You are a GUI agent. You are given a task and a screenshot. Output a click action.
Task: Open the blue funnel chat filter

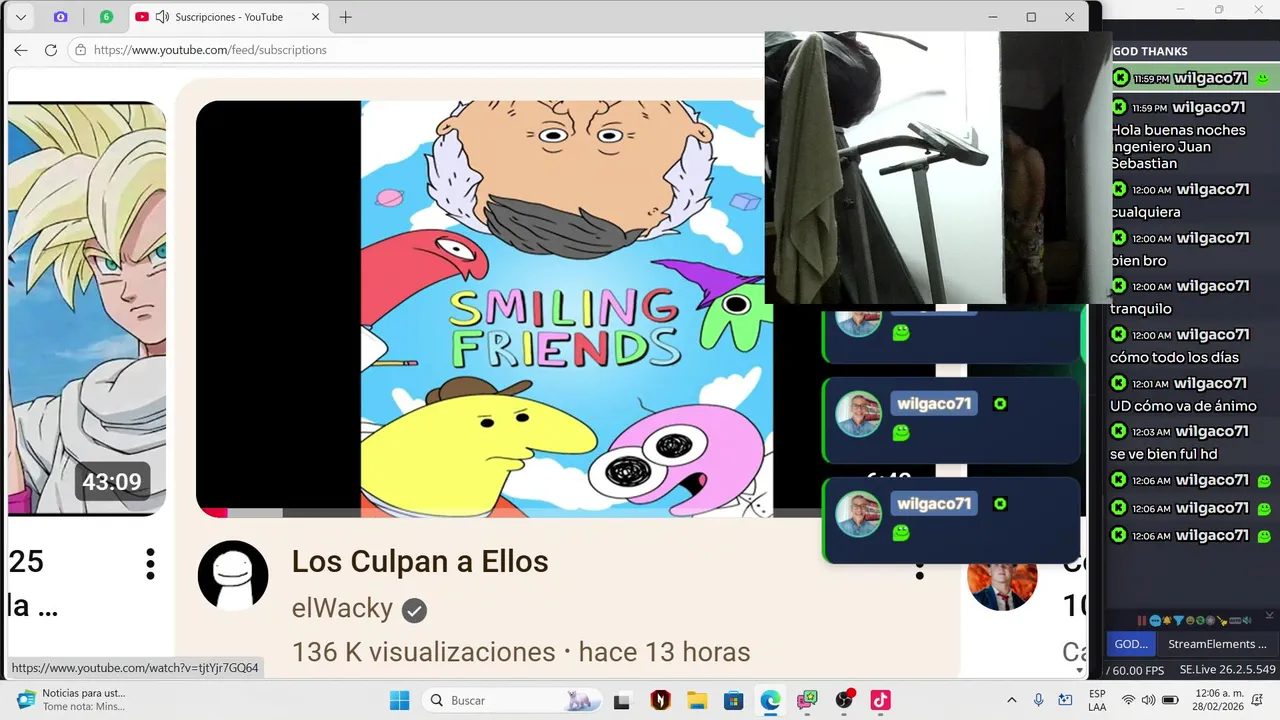point(1179,620)
